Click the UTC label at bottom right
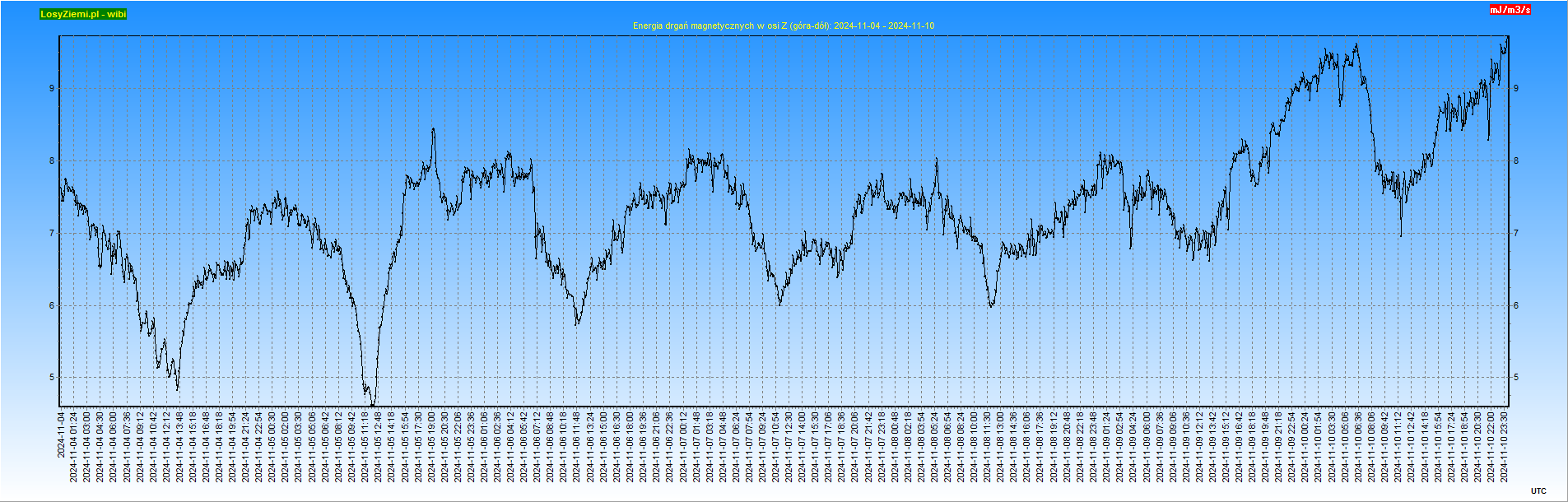 click(1538, 491)
